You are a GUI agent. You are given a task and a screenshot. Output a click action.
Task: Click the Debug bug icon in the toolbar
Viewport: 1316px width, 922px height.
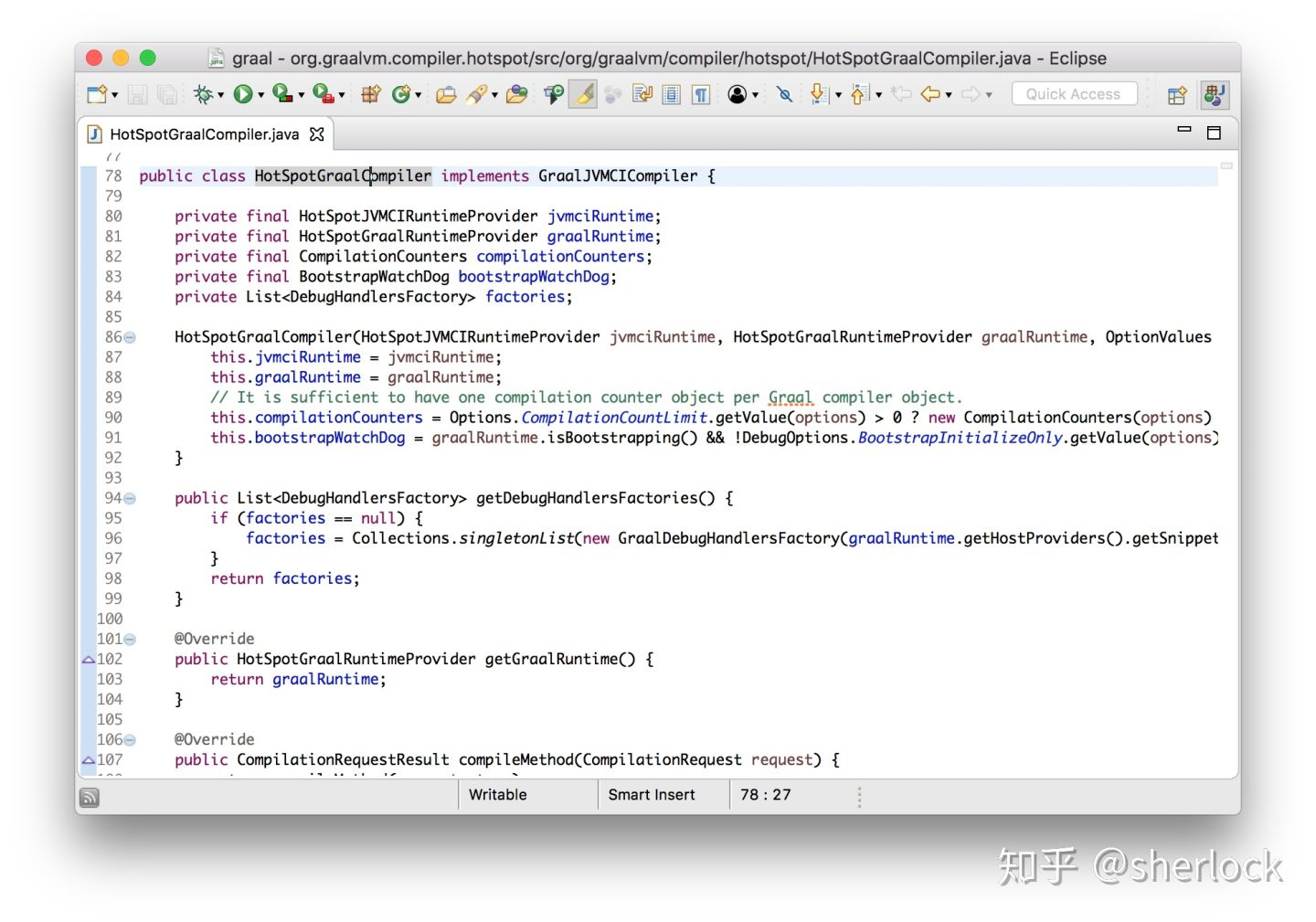tap(203, 94)
